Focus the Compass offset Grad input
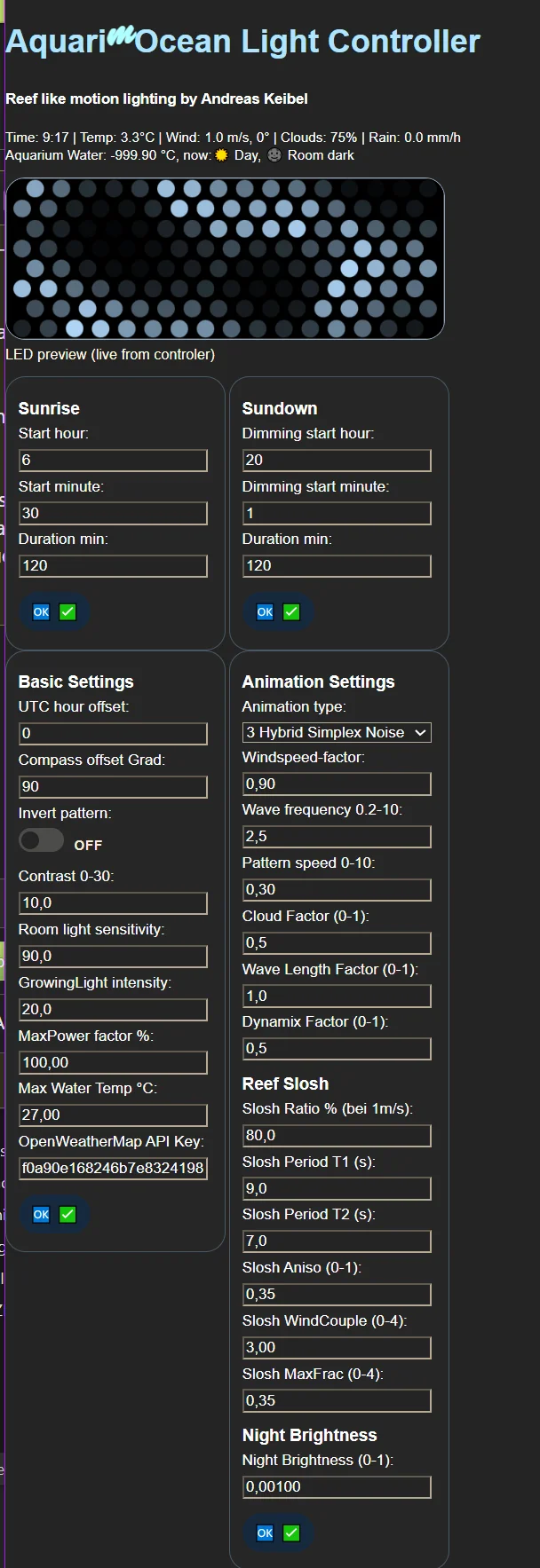The height and width of the screenshot is (1568, 540). (x=113, y=786)
